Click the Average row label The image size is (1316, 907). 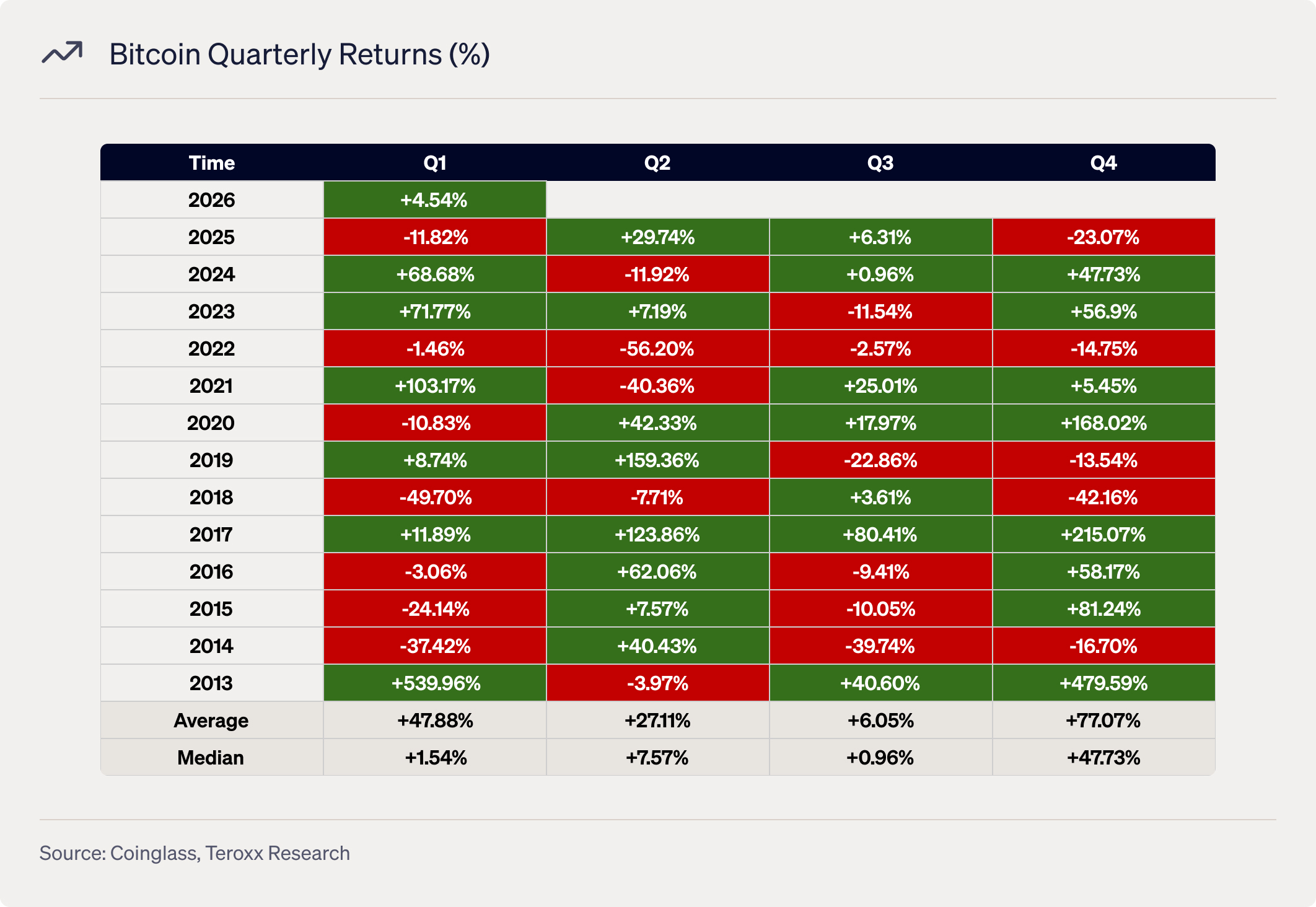tap(211, 721)
